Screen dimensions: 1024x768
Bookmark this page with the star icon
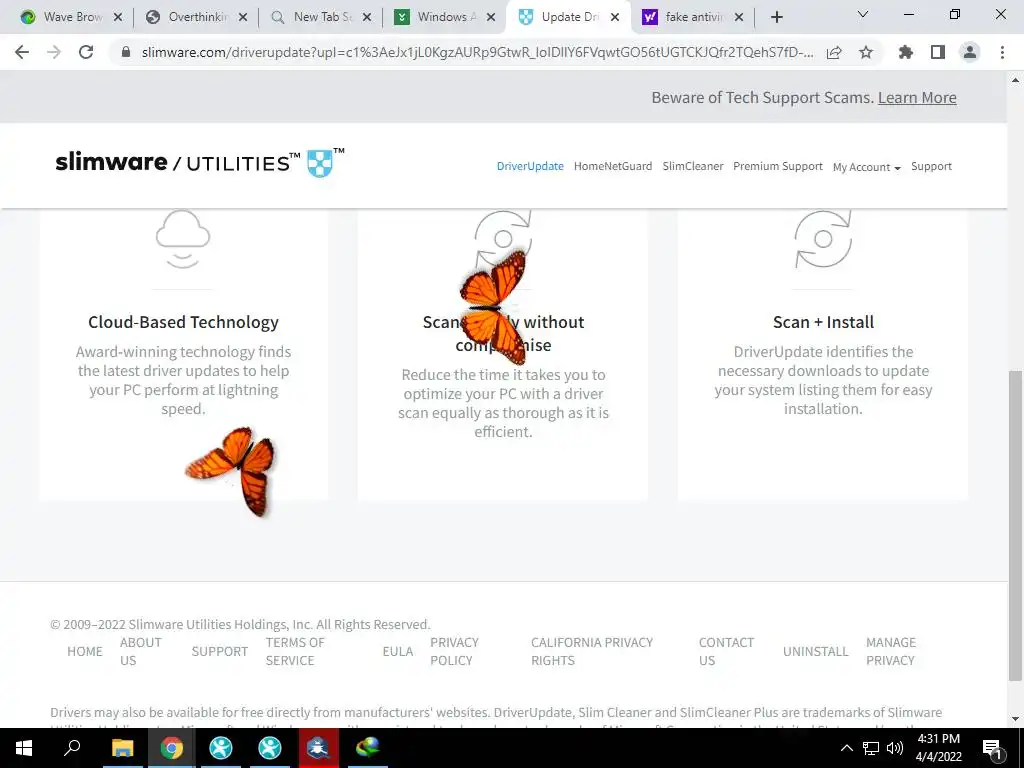coord(866,52)
